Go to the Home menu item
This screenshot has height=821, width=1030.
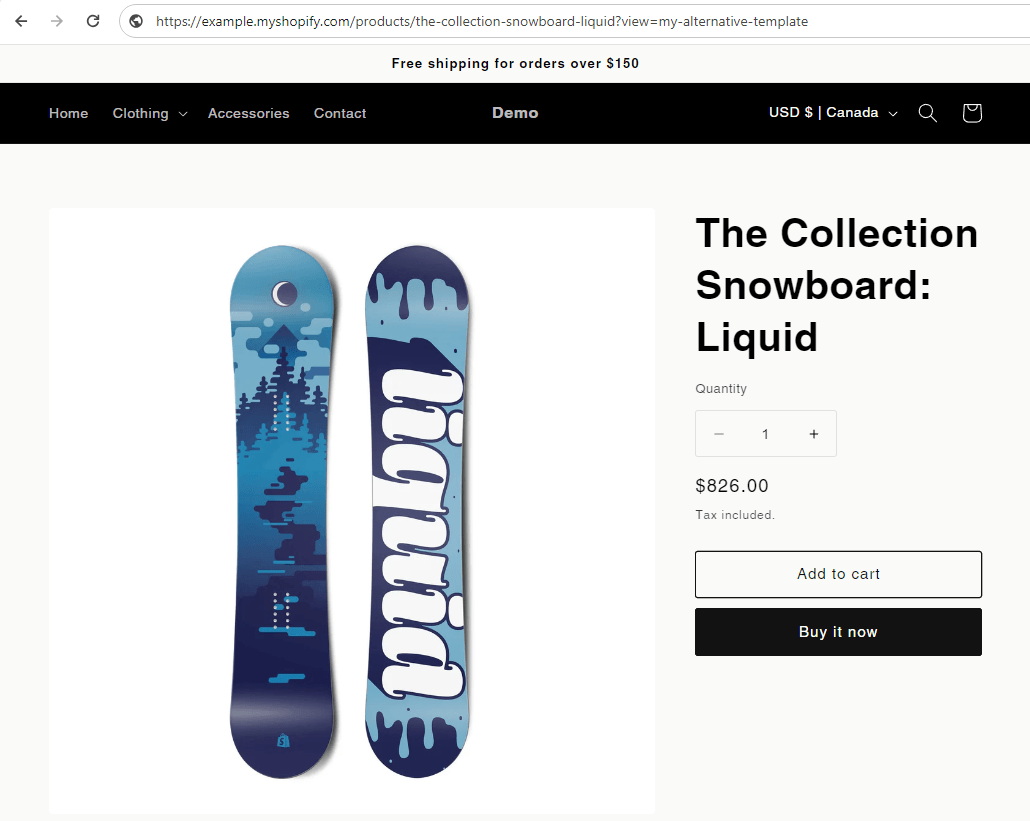[x=68, y=114]
